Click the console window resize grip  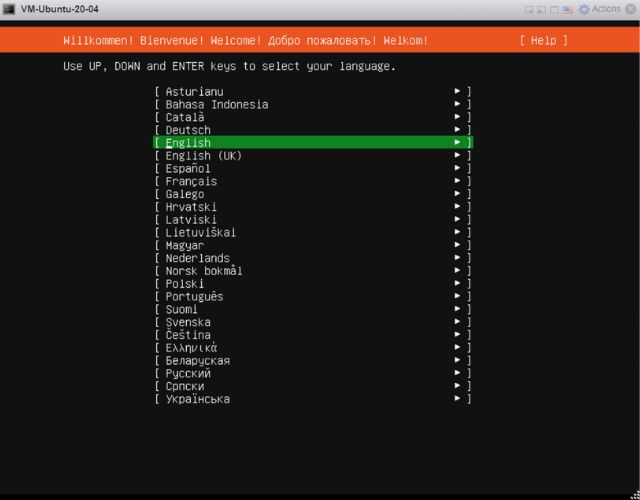(635, 495)
